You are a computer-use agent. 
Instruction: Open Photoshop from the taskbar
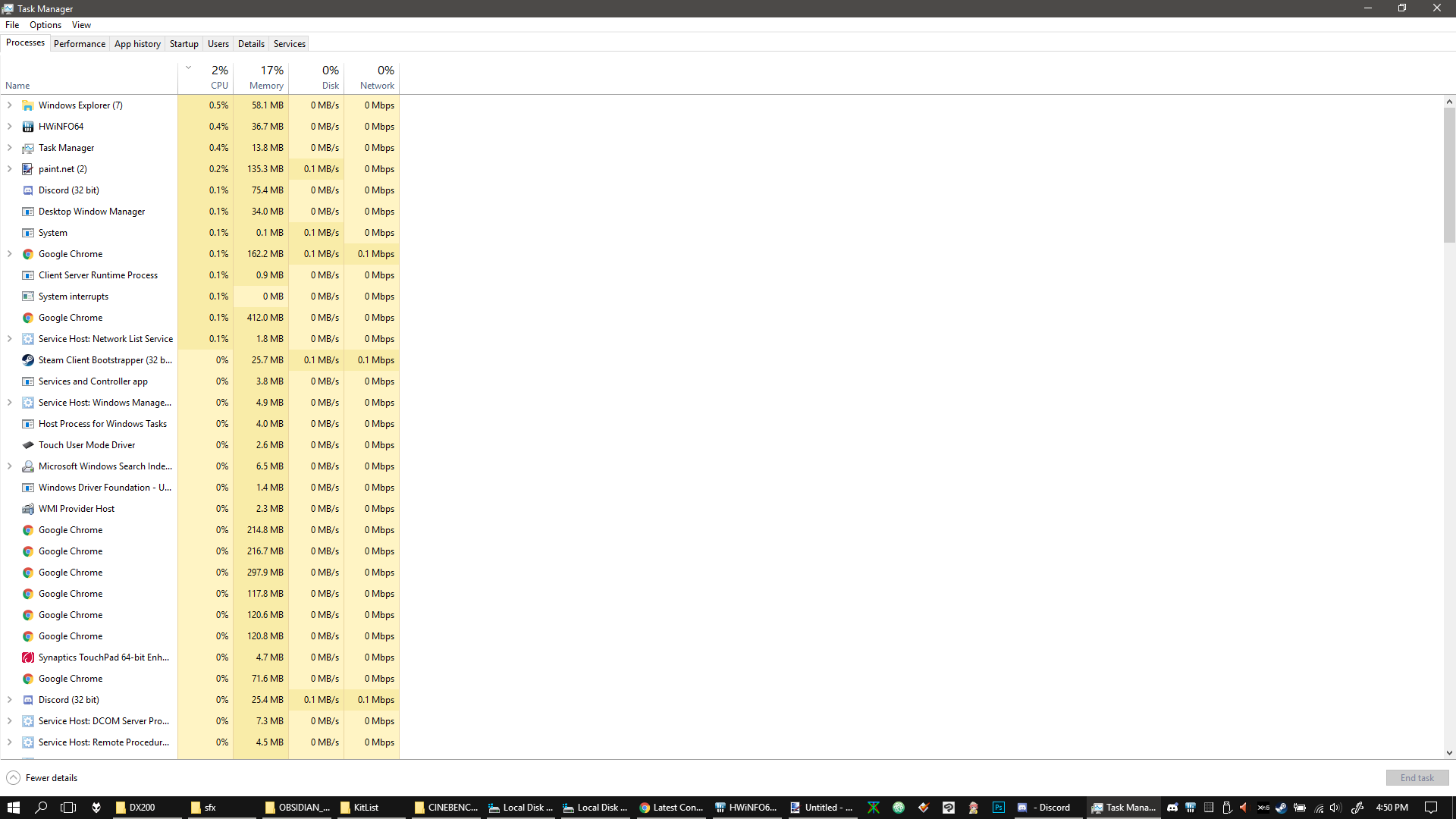coord(999,808)
